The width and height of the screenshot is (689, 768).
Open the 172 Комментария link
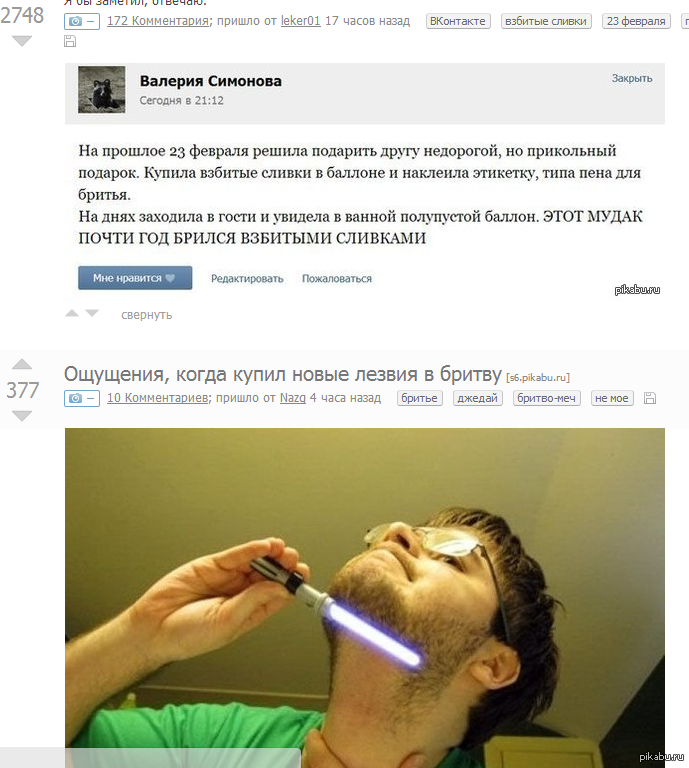pos(158,21)
